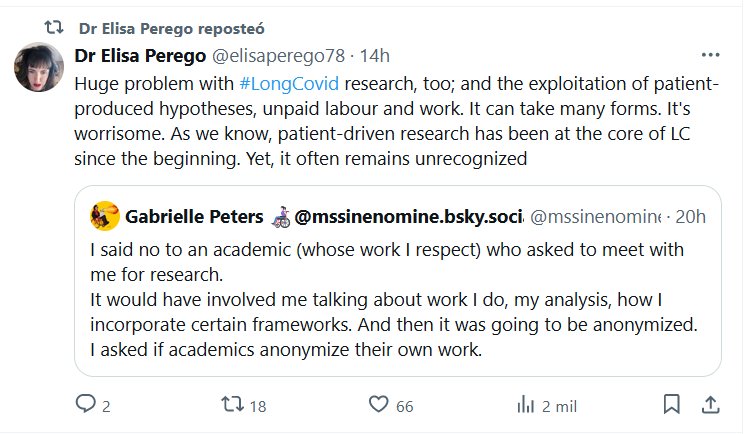Open the view analytics bar chart icon
The image size is (748, 434).
(x=524, y=405)
